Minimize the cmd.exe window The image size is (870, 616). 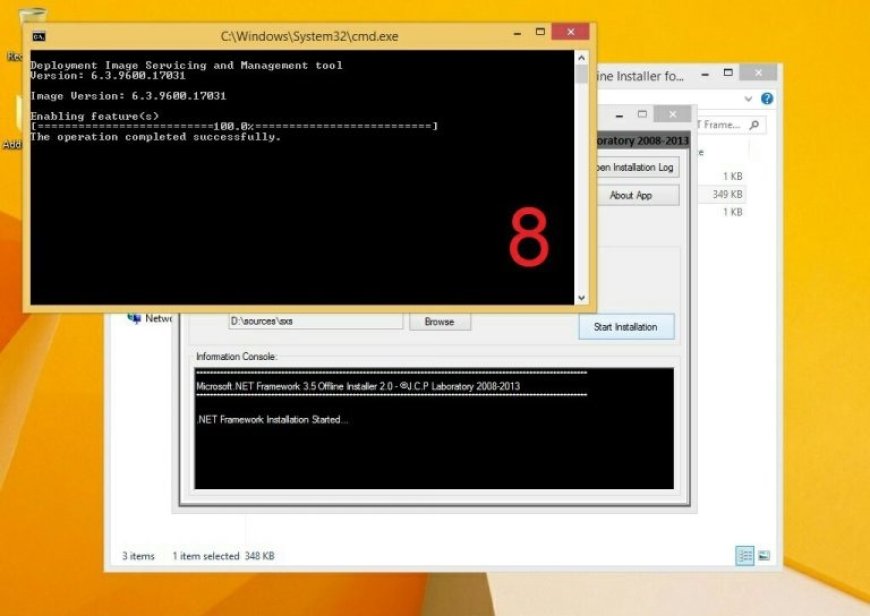click(517, 33)
